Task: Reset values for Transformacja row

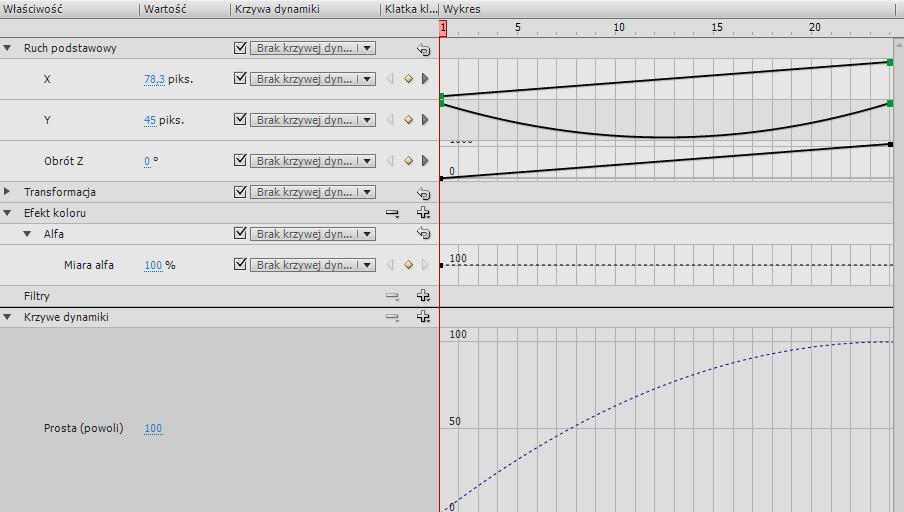Action: (x=423, y=193)
